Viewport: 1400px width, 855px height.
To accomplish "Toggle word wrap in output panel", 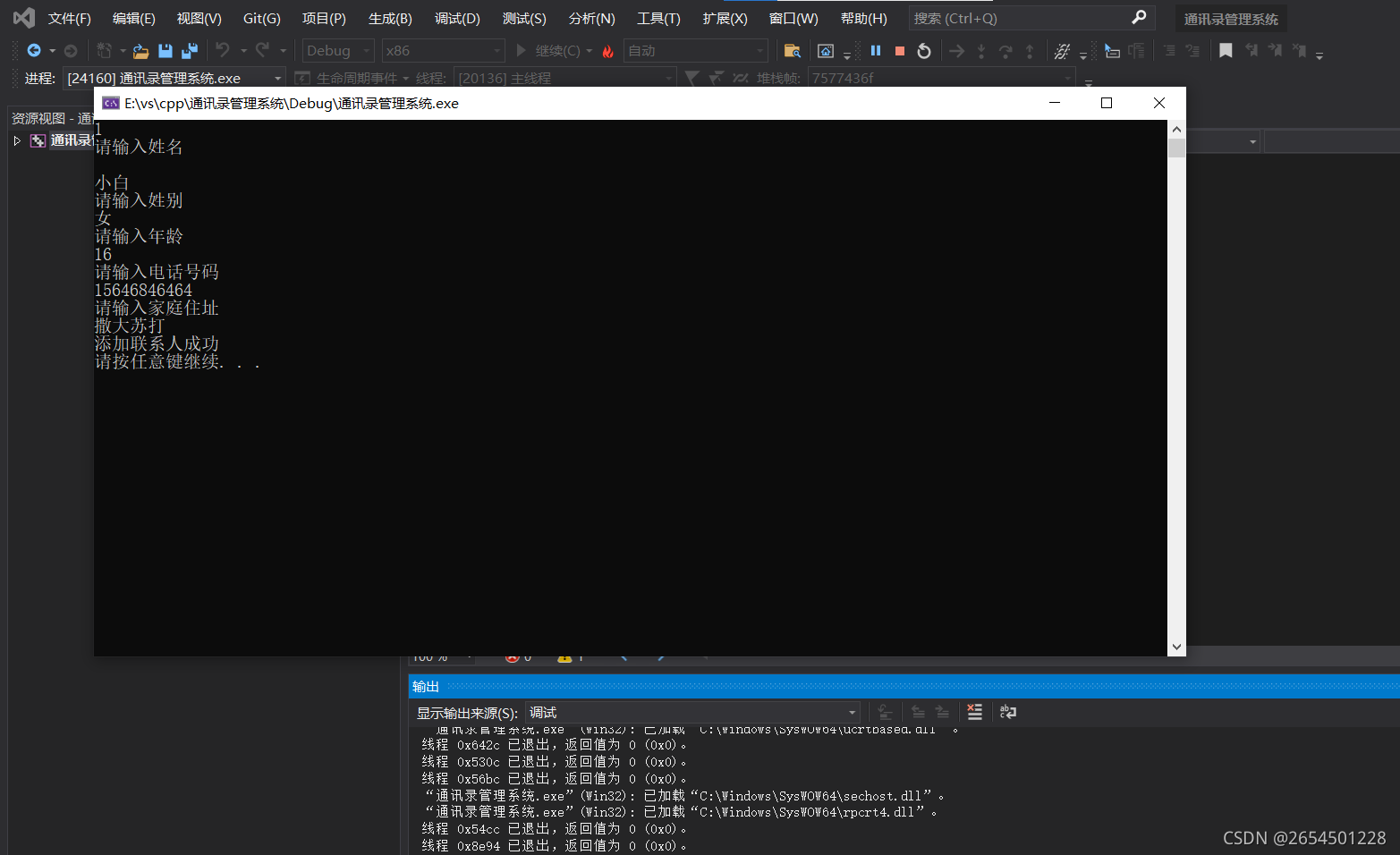I will [1008, 712].
